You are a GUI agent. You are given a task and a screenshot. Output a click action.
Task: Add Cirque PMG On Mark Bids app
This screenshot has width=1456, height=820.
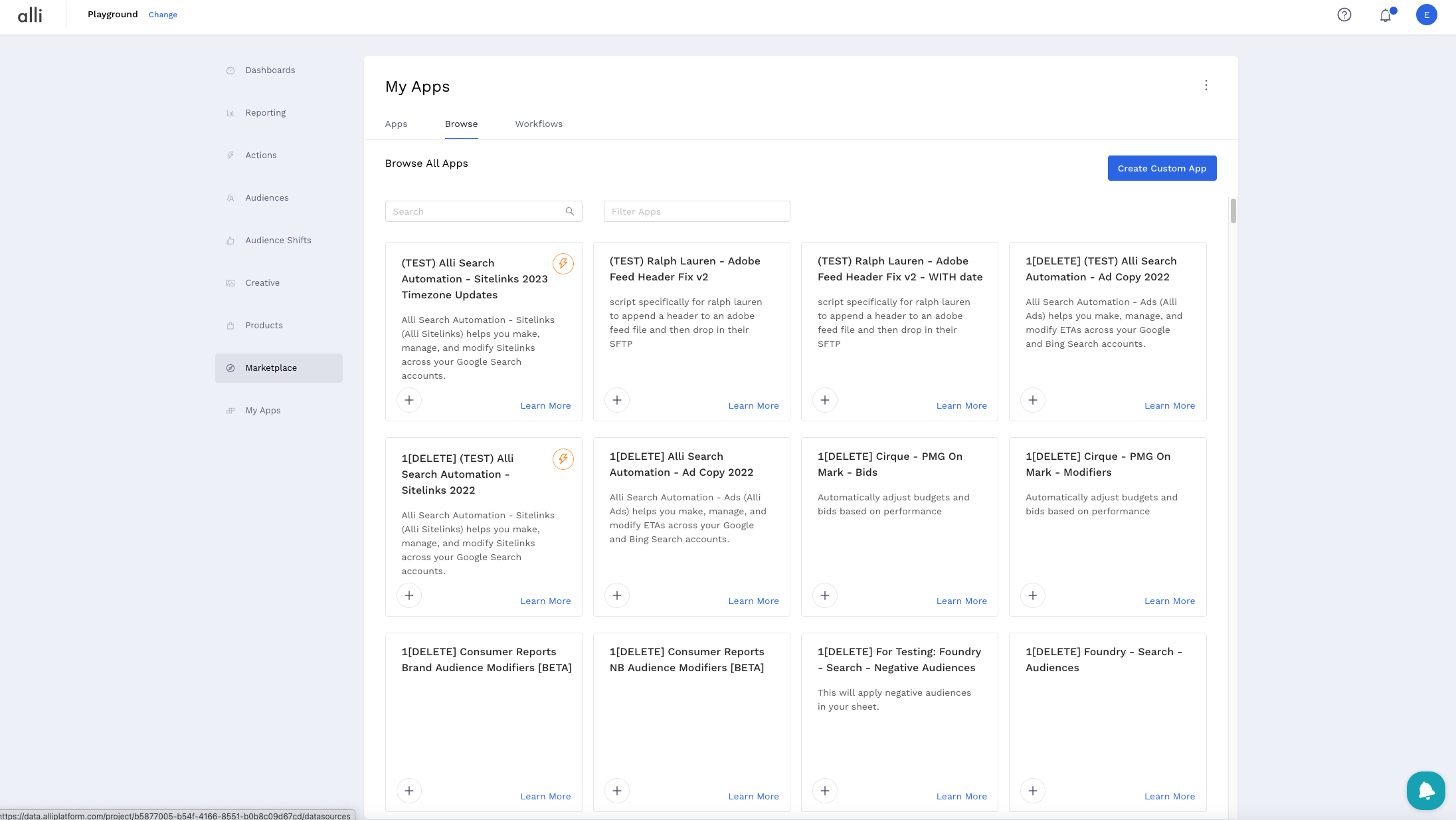[824, 595]
